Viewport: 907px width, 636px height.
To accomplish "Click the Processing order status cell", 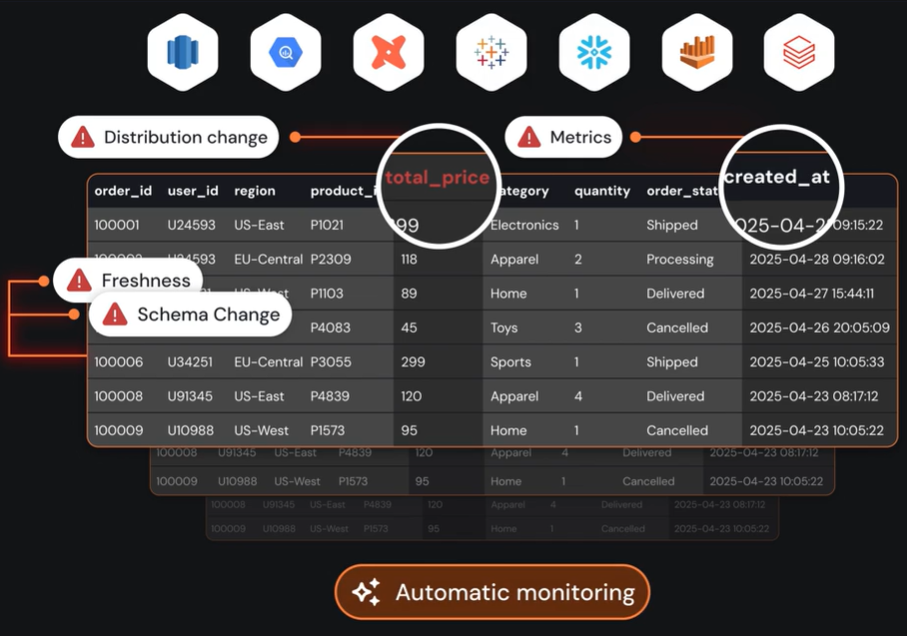I will click(x=680, y=259).
